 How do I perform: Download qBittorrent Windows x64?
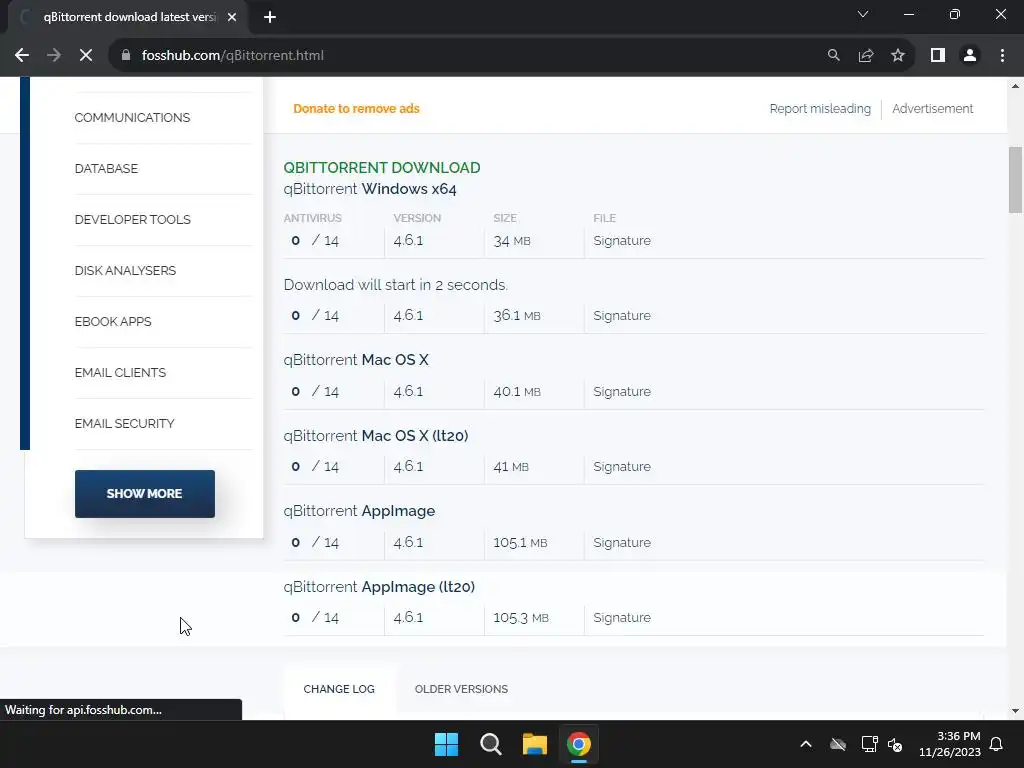(x=370, y=189)
